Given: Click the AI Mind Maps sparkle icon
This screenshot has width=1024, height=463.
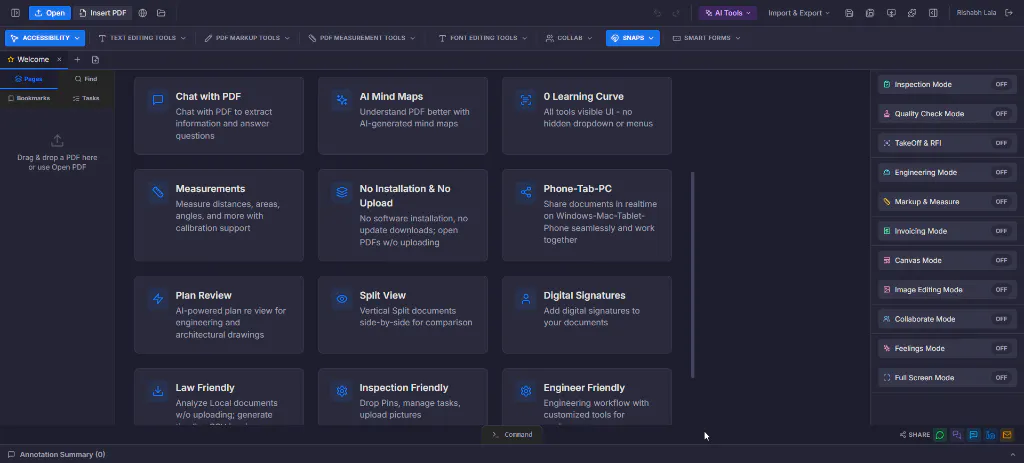Looking at the screenshot, I should (x=342, y=100).
